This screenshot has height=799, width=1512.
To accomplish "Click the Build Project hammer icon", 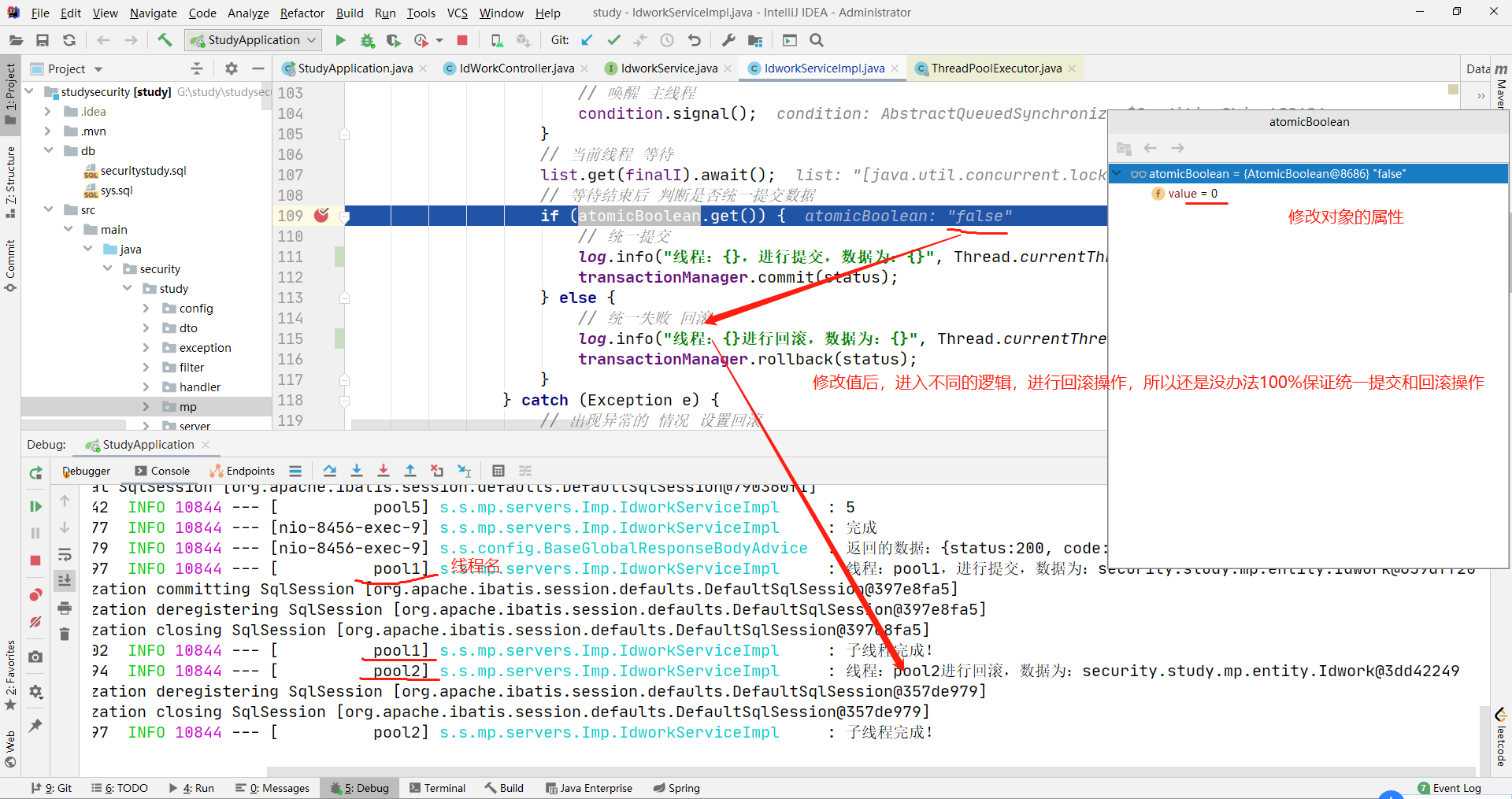I will point(165,40).
